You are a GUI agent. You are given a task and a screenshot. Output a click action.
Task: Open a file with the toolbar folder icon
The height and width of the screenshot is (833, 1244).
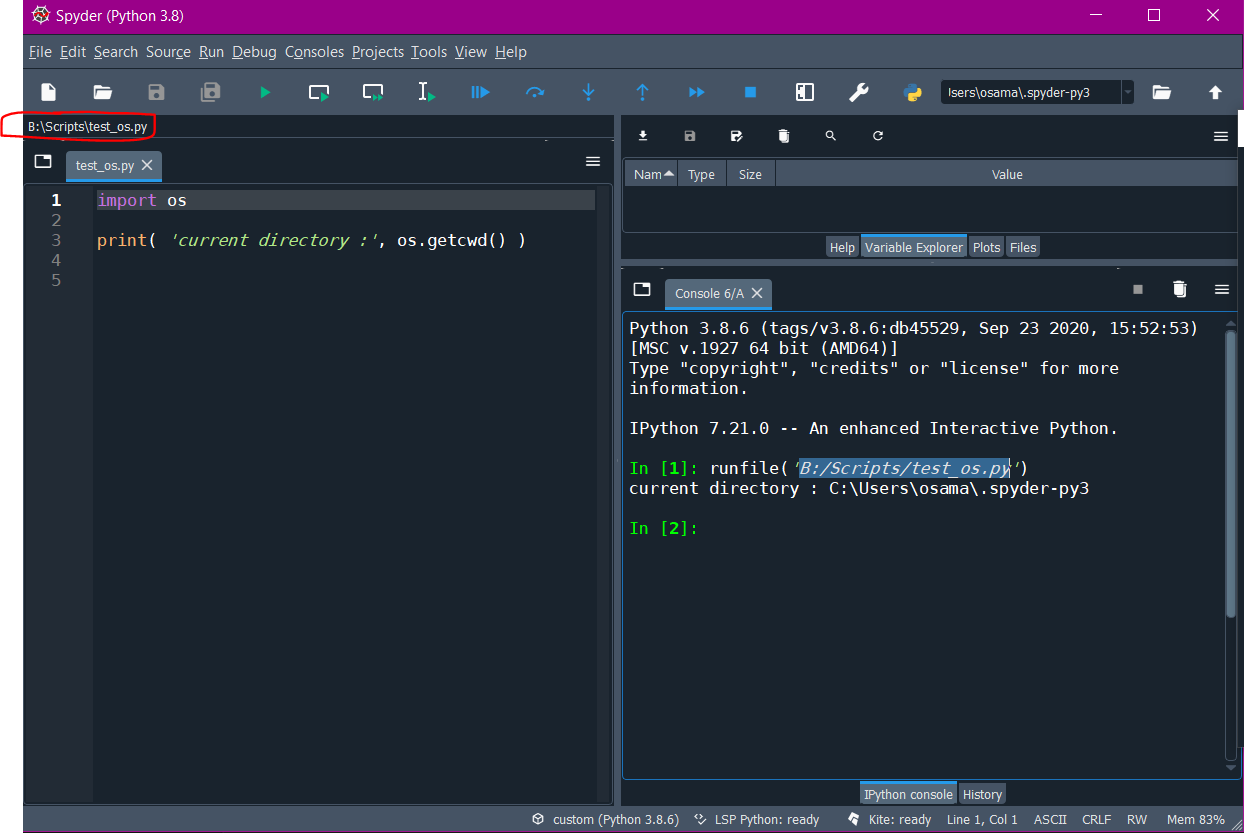(102, 92)
